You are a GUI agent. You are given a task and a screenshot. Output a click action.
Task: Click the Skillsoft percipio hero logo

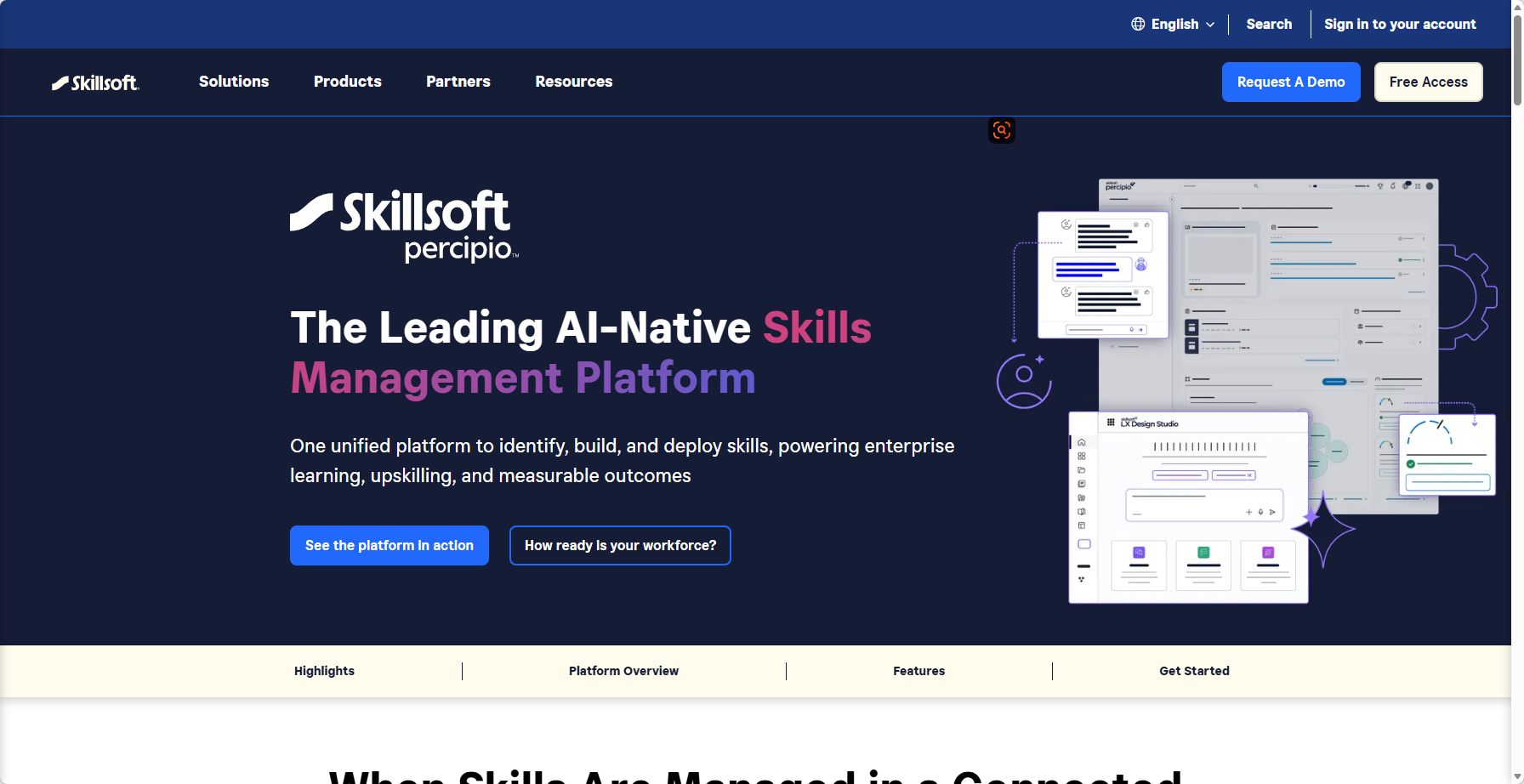point(404,225)
